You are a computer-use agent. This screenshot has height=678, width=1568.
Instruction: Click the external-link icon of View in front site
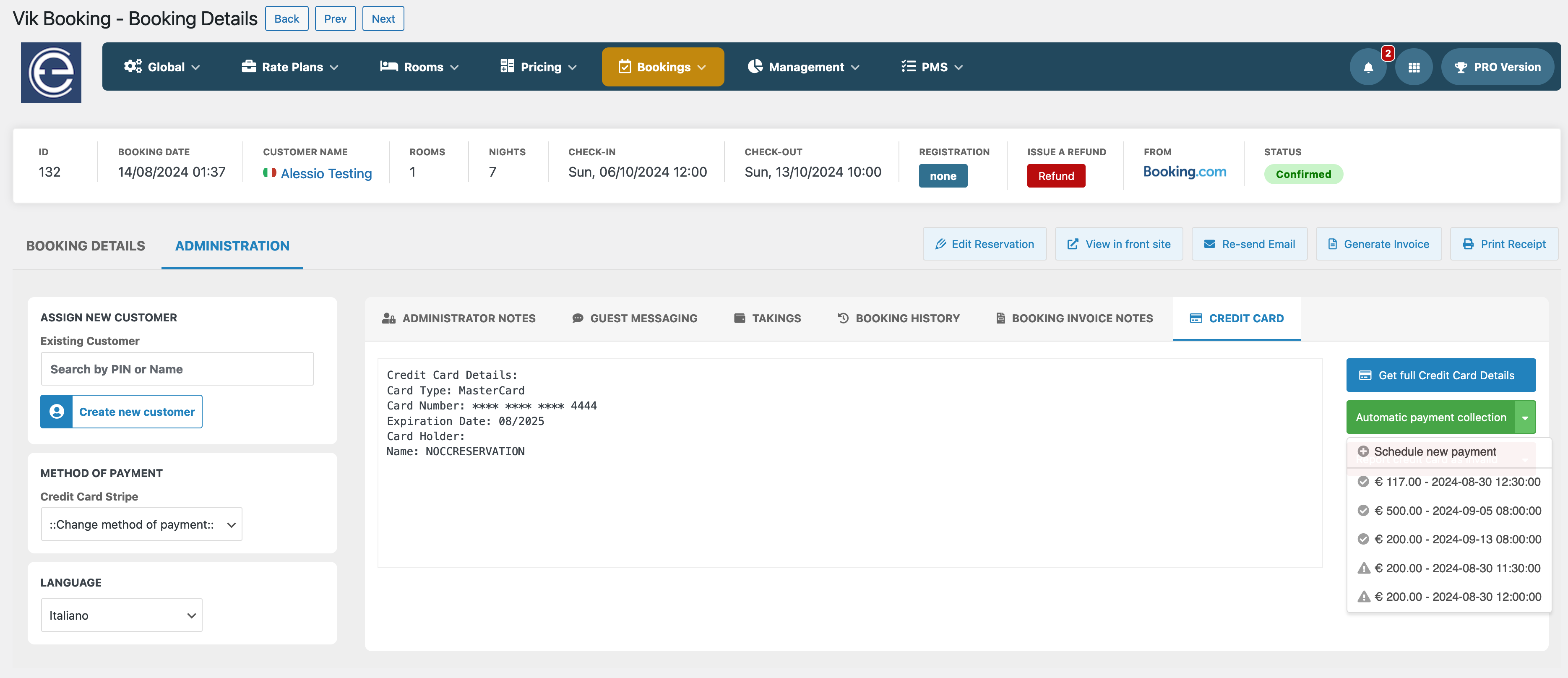coord(1073,244)
